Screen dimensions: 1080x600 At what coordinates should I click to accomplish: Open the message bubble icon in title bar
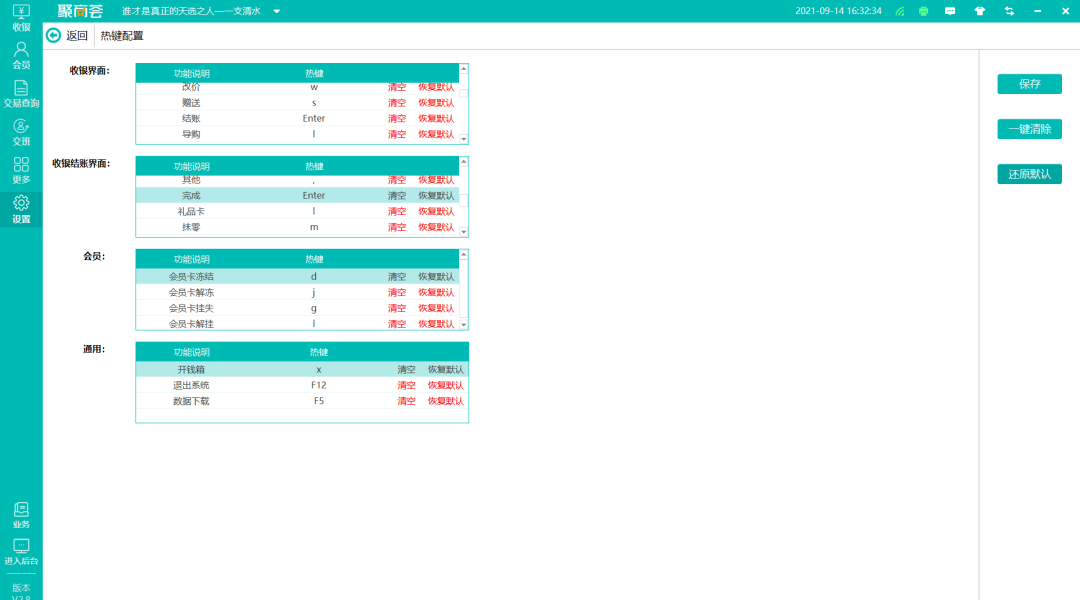coord(950,11)
